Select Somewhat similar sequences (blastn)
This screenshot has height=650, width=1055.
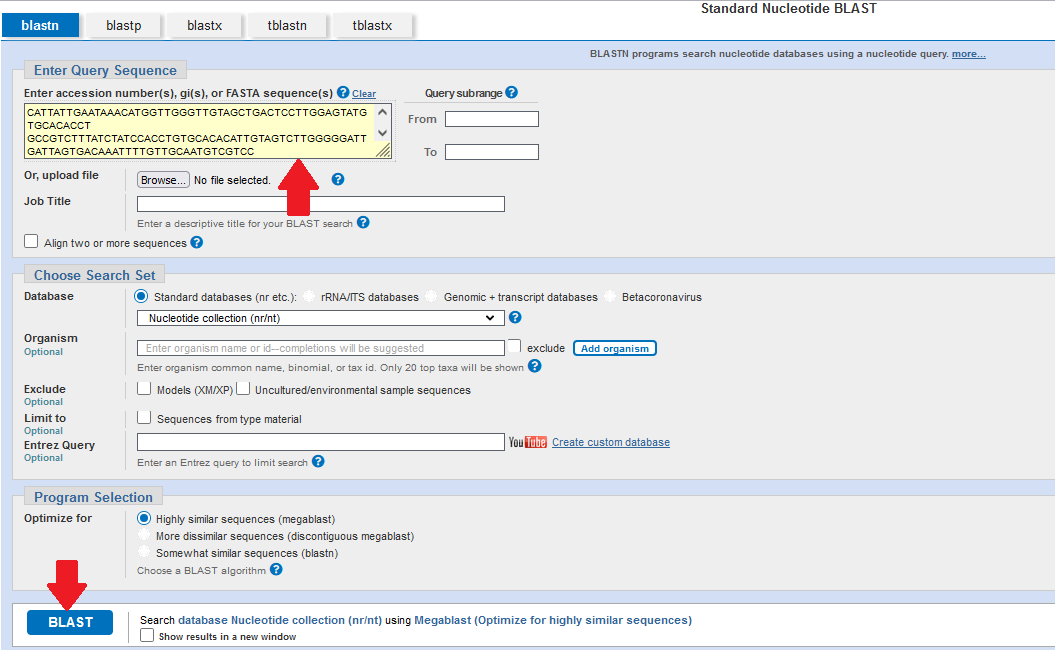[x=143, y=552]
